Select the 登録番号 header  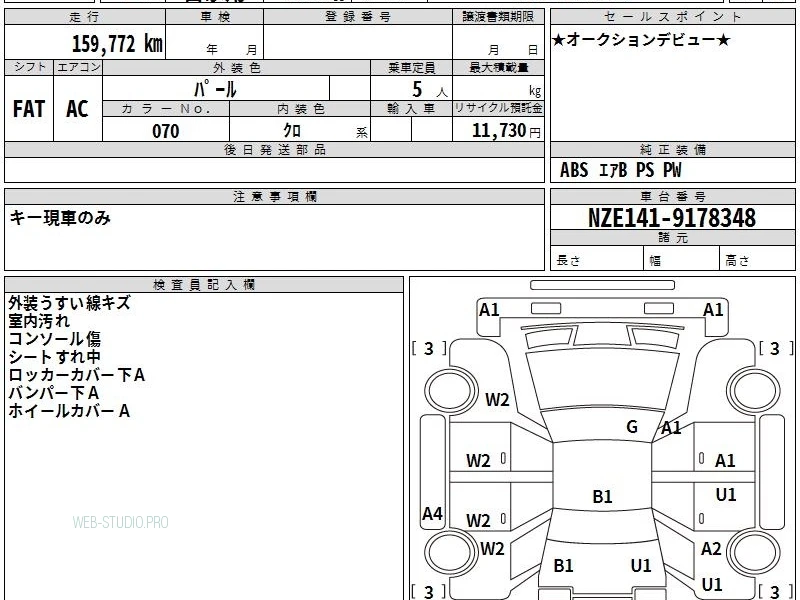click(x=358, y=17)
